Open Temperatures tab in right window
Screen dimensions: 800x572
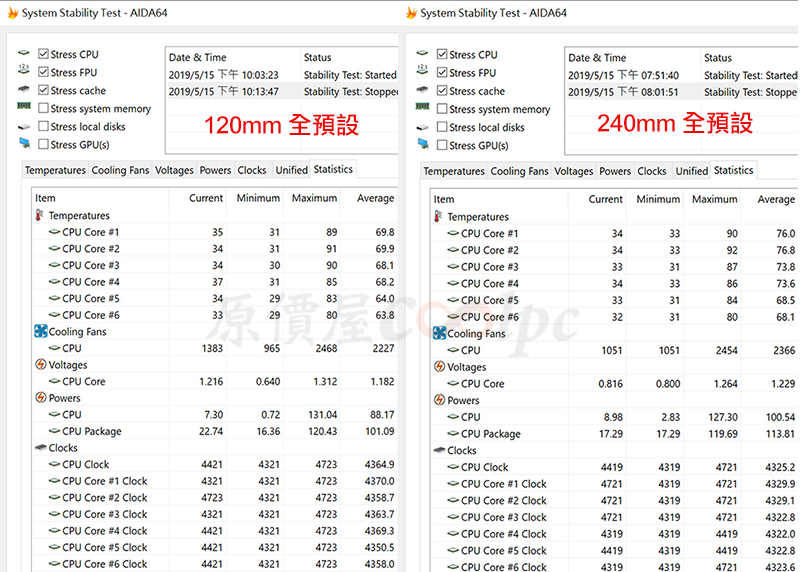point(454,171)
